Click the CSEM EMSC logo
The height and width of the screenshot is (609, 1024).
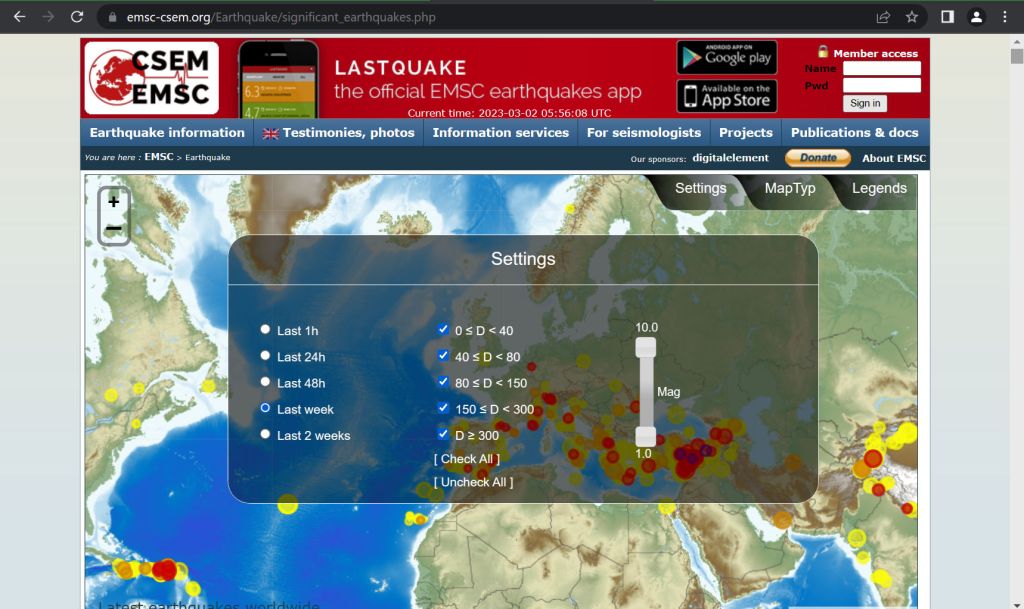click(151, 78)
